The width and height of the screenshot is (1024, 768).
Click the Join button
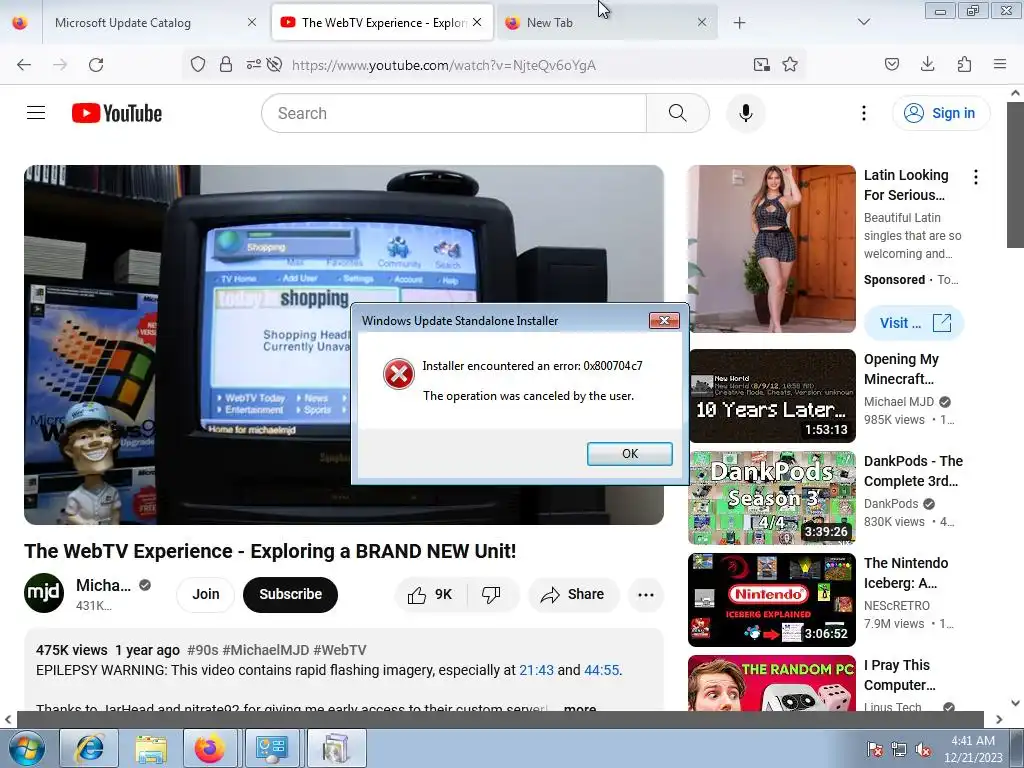(206, 594)
